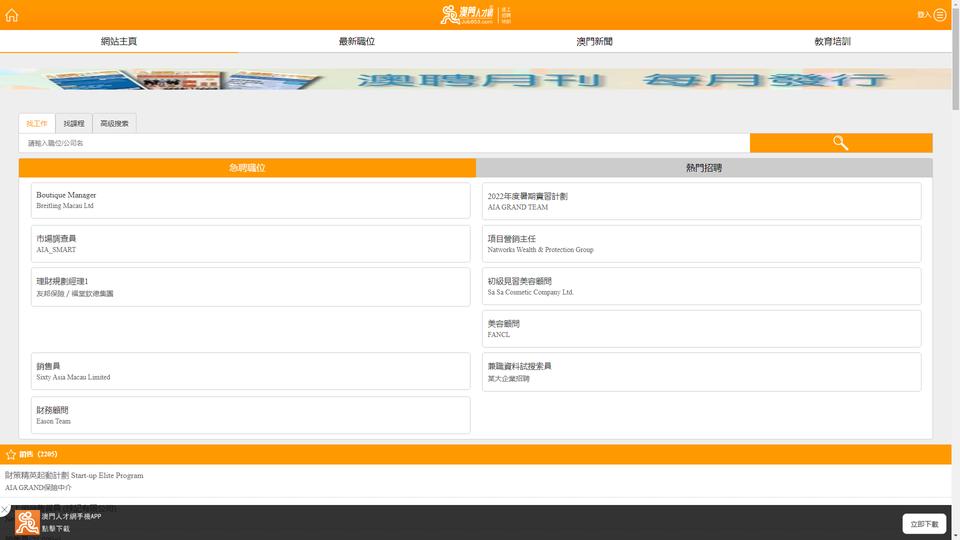Click the 登入 login text

point(923,15)
